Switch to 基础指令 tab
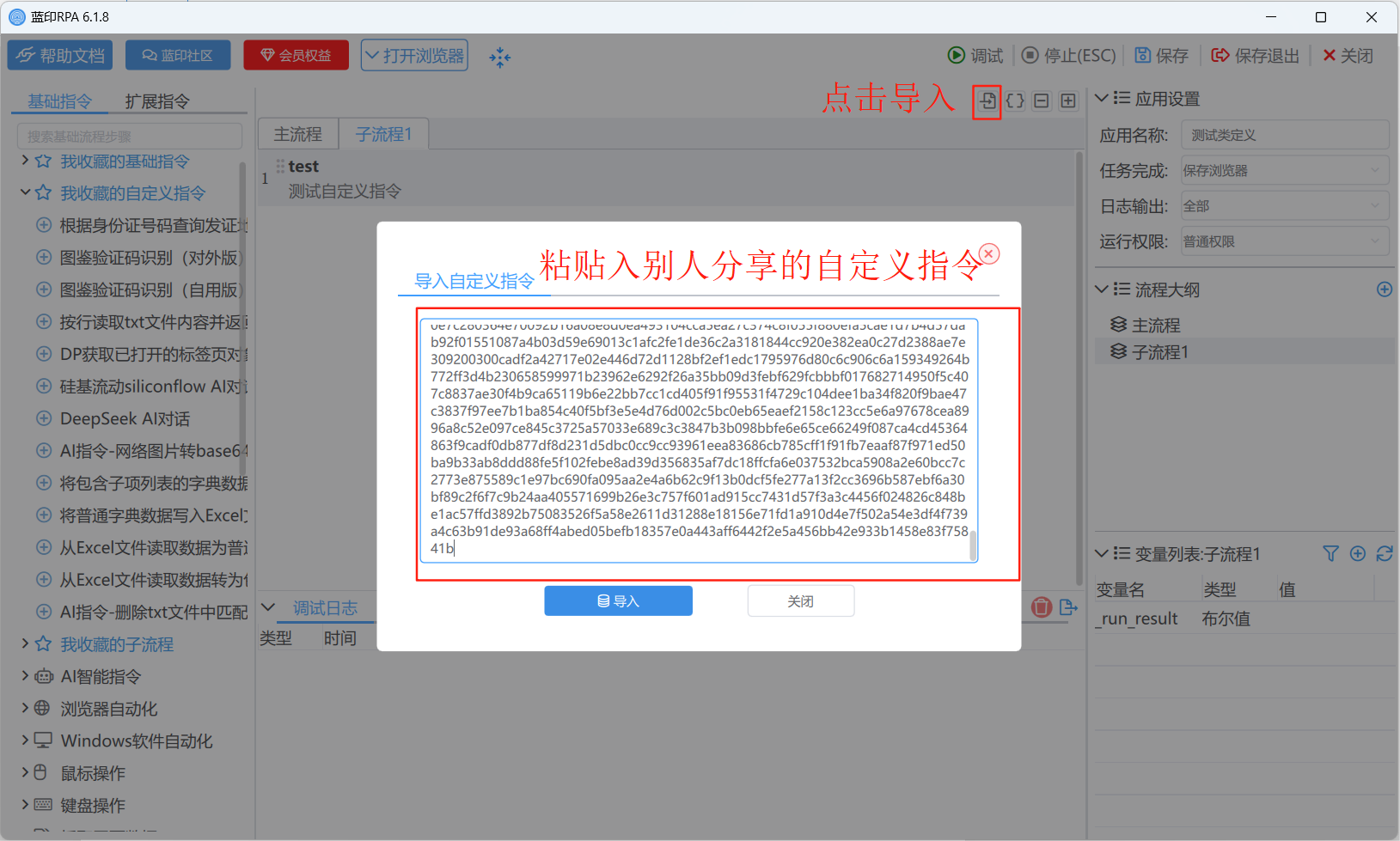The width and height of the screenshot is (1400, 841). click(x=59, y=101)
